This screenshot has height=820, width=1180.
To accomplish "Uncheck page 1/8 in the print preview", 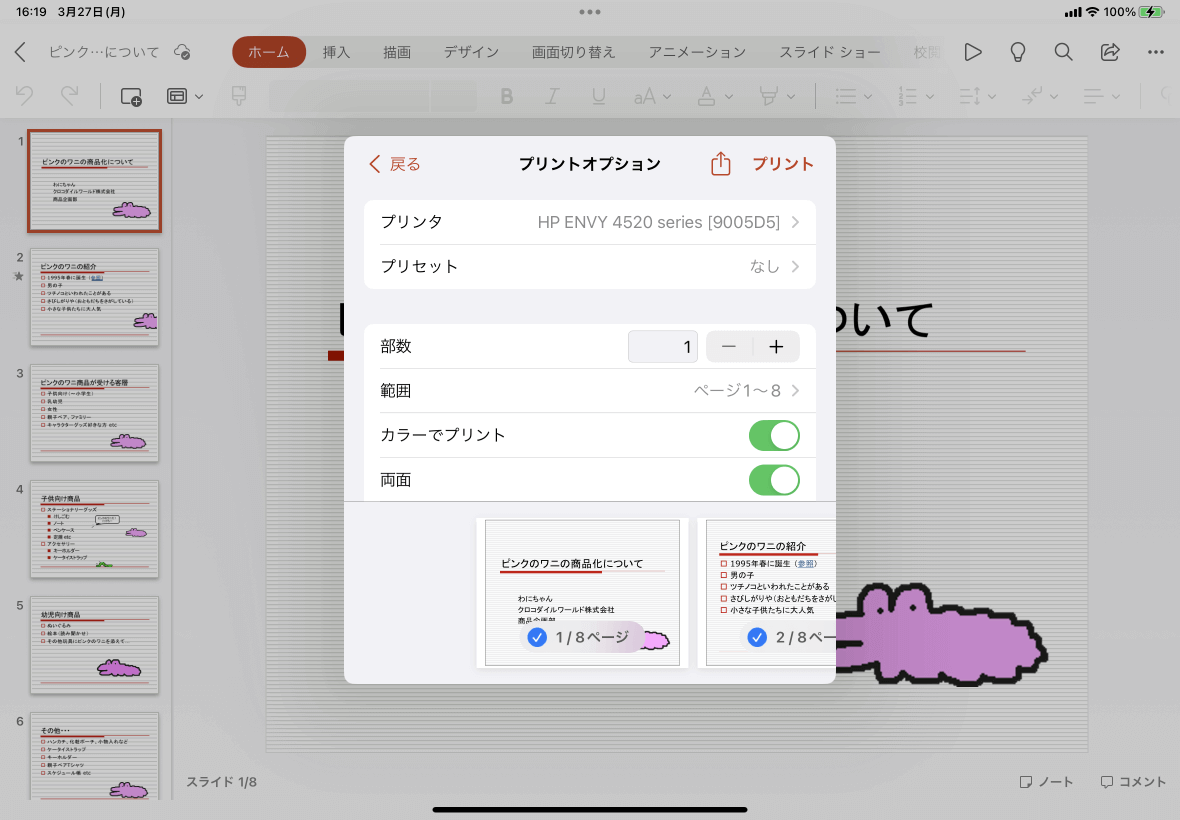I will (x=537, y=637).
